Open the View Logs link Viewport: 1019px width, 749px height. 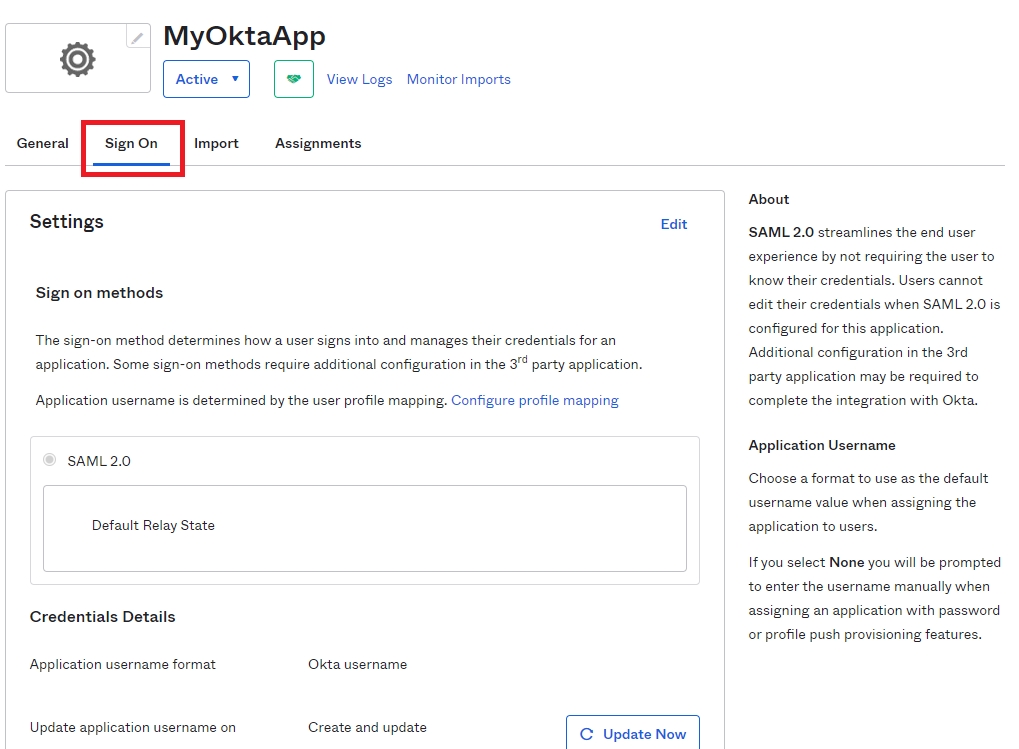pos(359,79)
